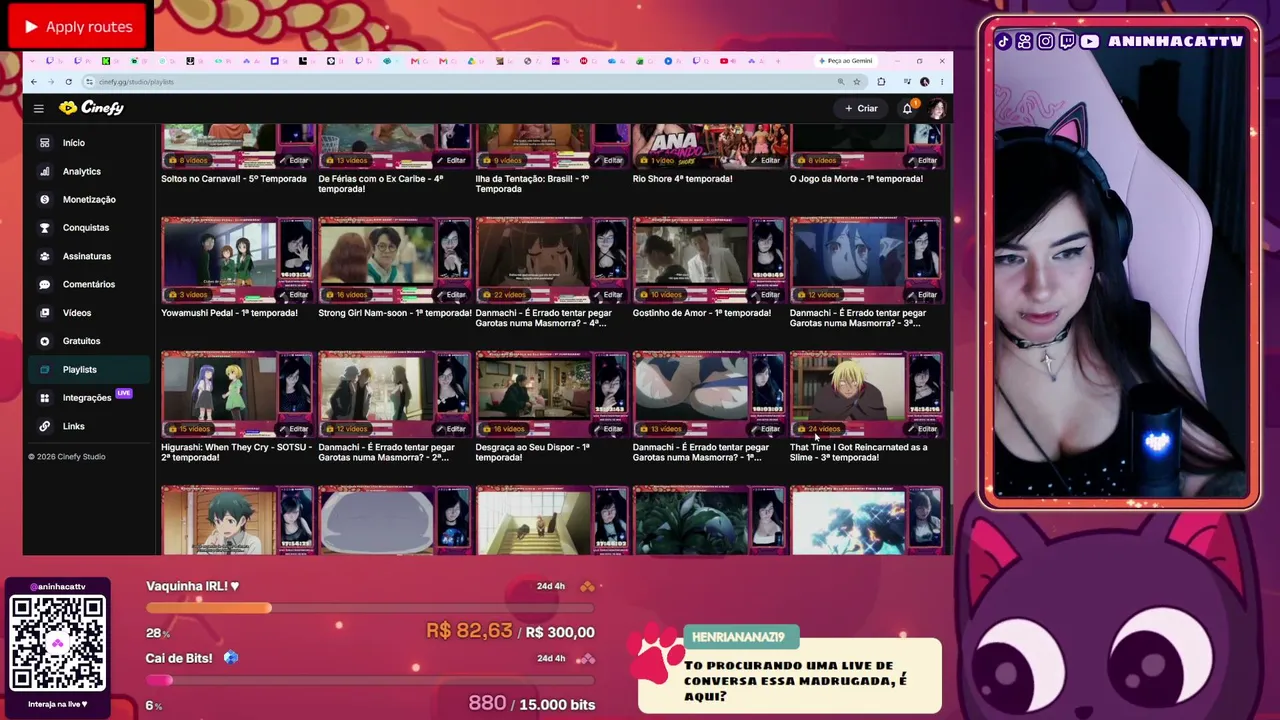Click the browser address bar URL
The width and height of the screenshot is (1280, 720).
pos(136,82)
